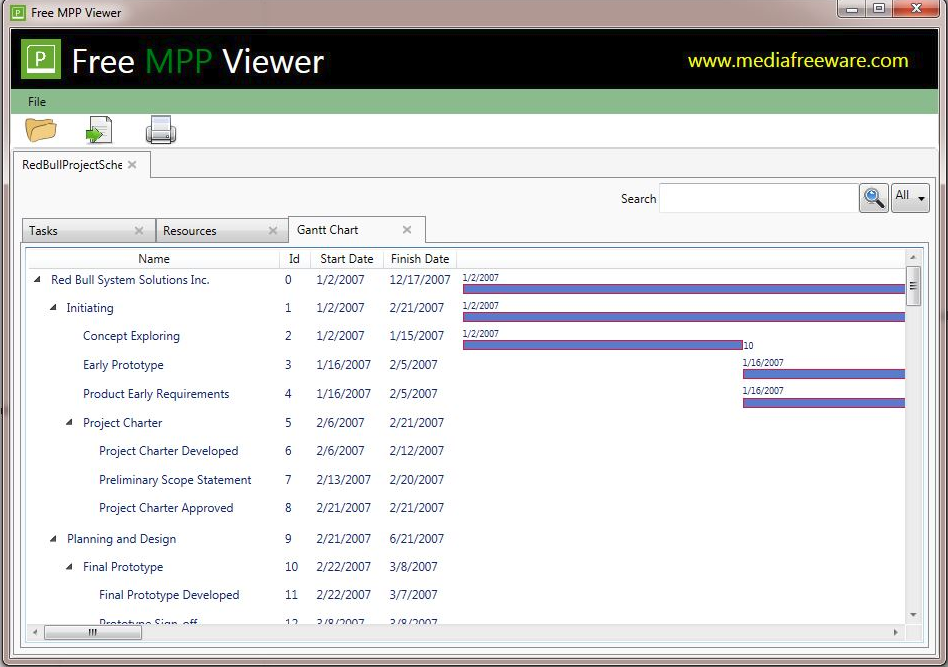Click the Free MPP Viewer logo icon
This screenshot has width=948, height=667.
coord(41,59)
